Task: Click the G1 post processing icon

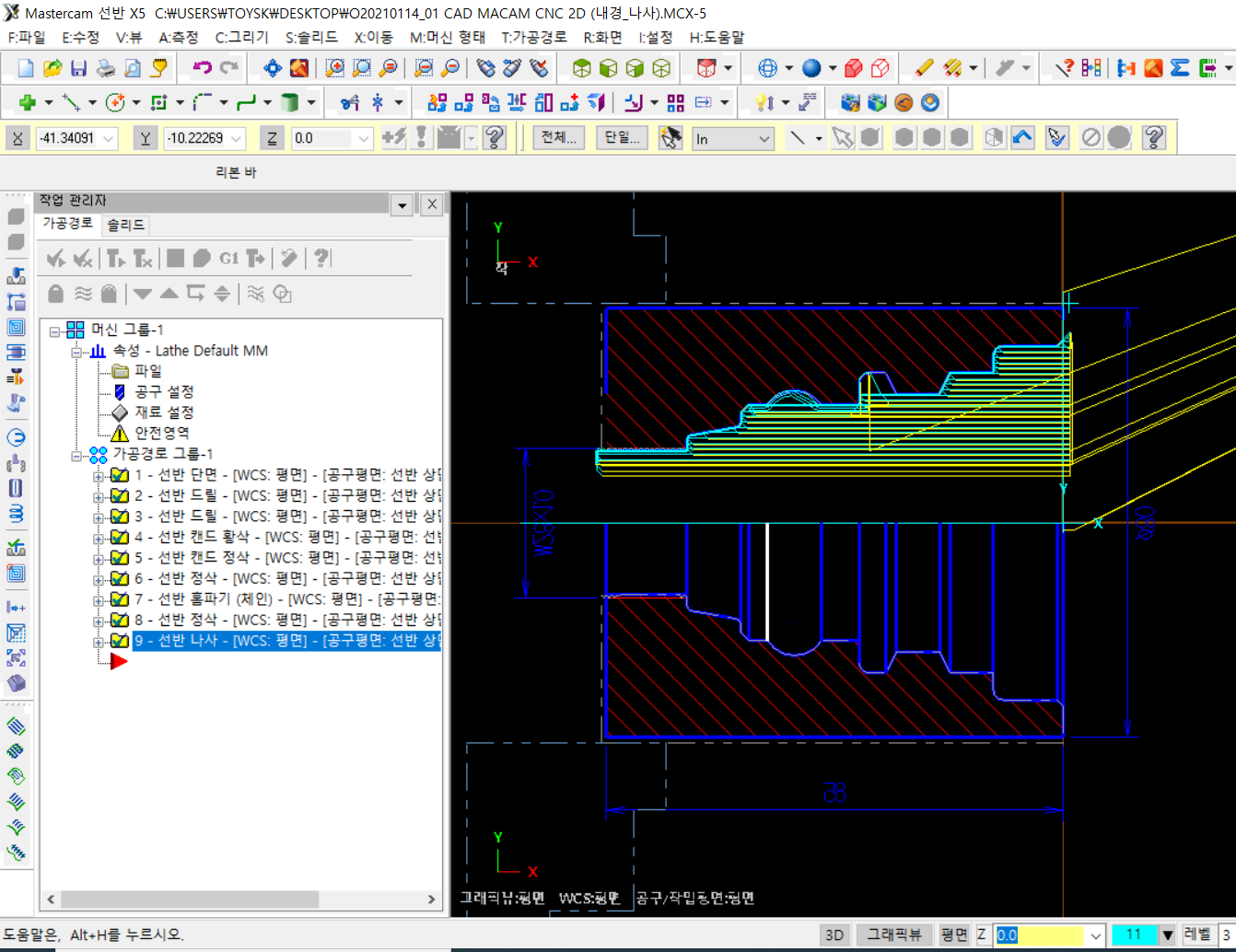Action: pos(229,259)
